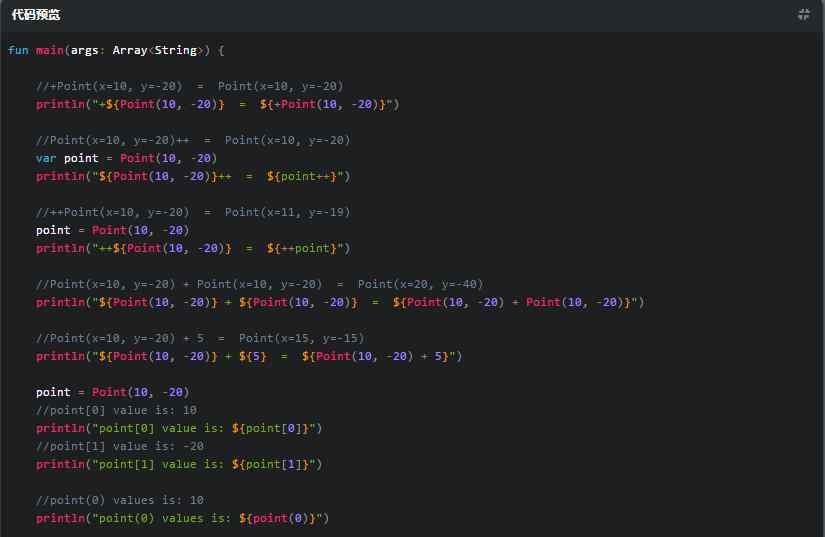Click the println line containing '${5}'

[x=249, y=357]
